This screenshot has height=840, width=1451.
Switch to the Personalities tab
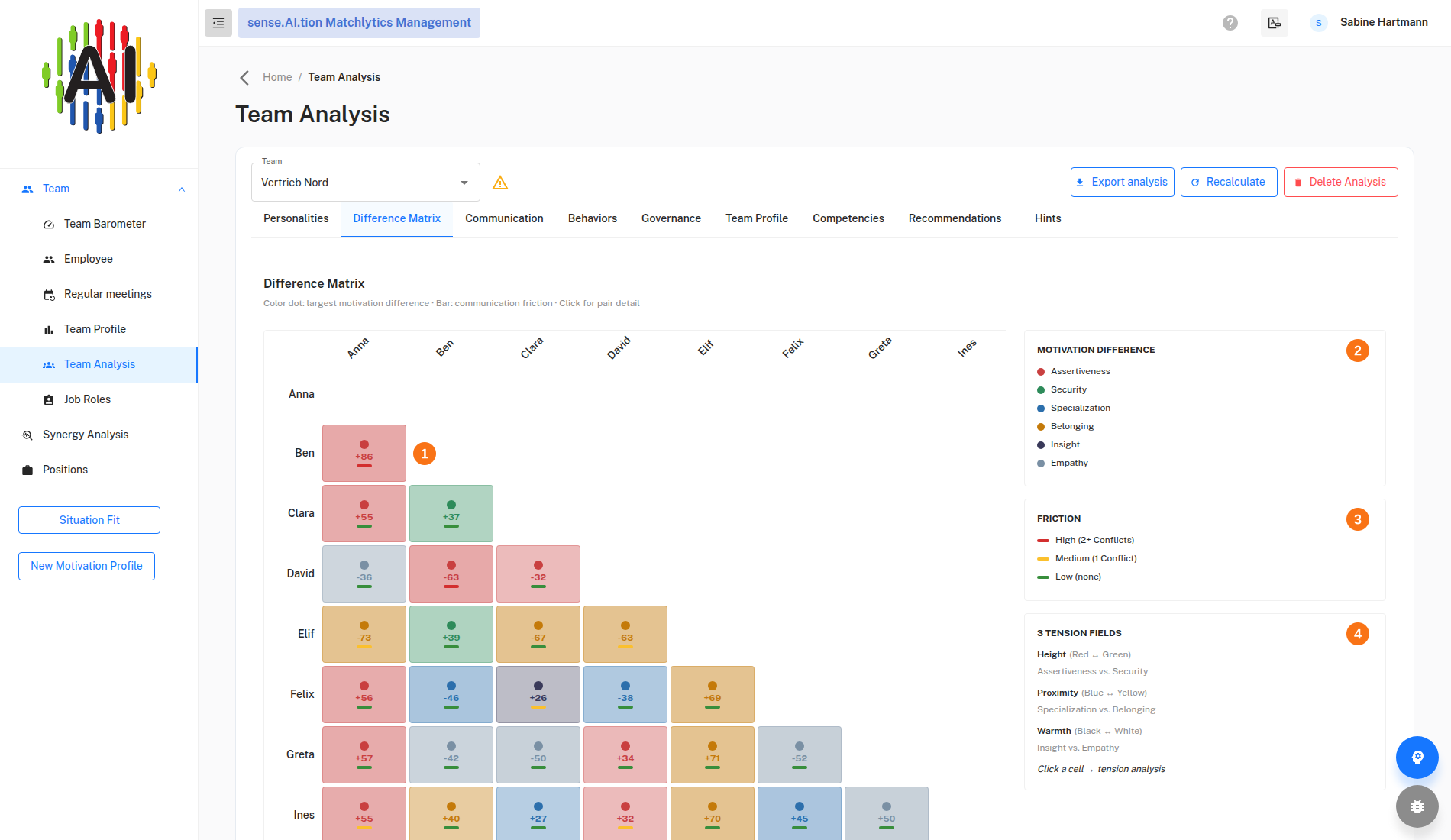tap(296, 218)
